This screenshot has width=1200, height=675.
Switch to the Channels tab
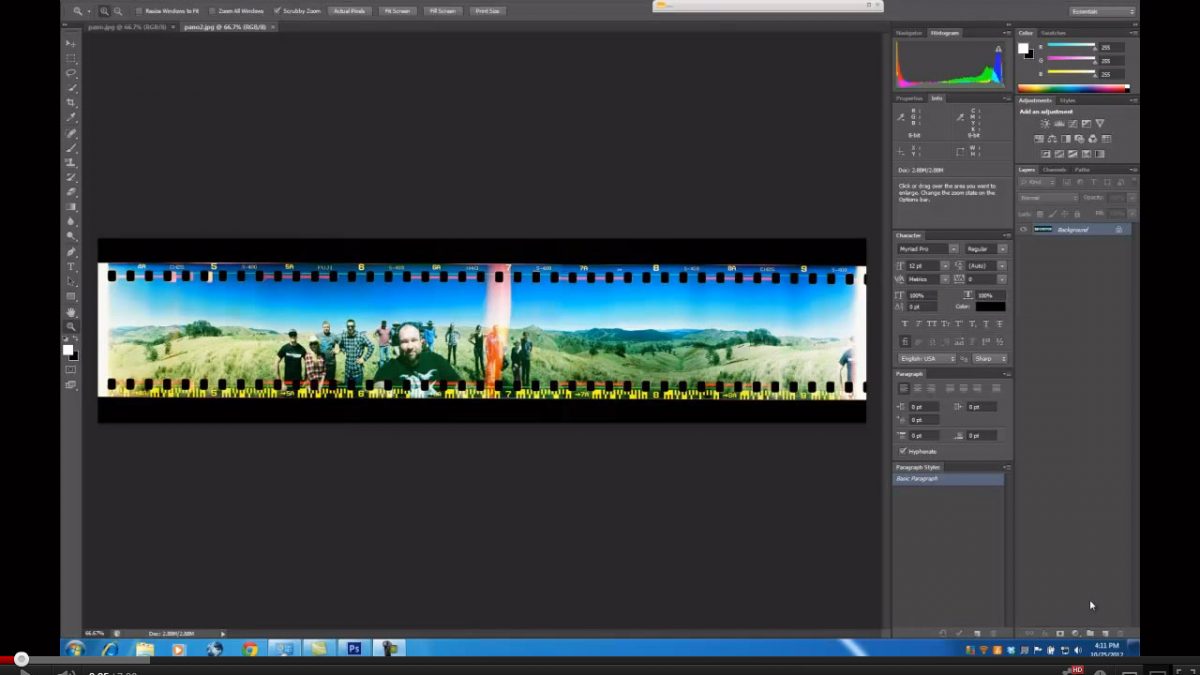tap(1054, 169)
